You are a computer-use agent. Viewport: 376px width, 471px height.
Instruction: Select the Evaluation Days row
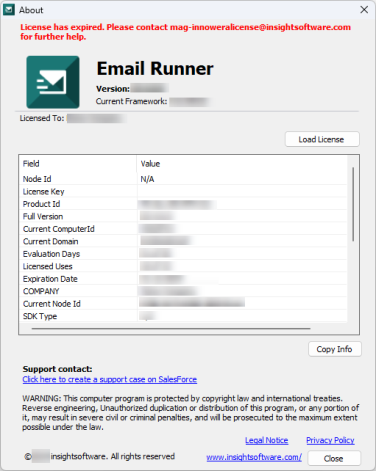183,254
